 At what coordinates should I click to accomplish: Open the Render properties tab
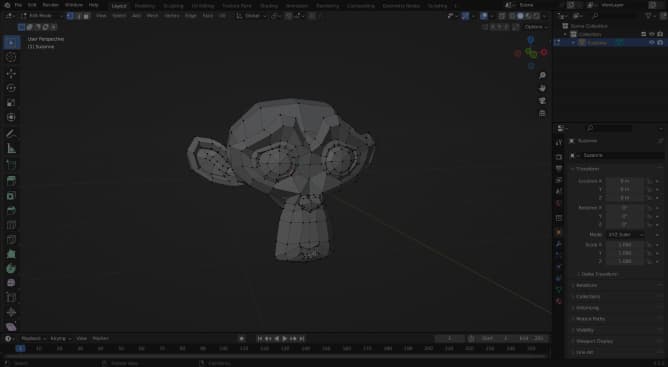tap(559, 157)
